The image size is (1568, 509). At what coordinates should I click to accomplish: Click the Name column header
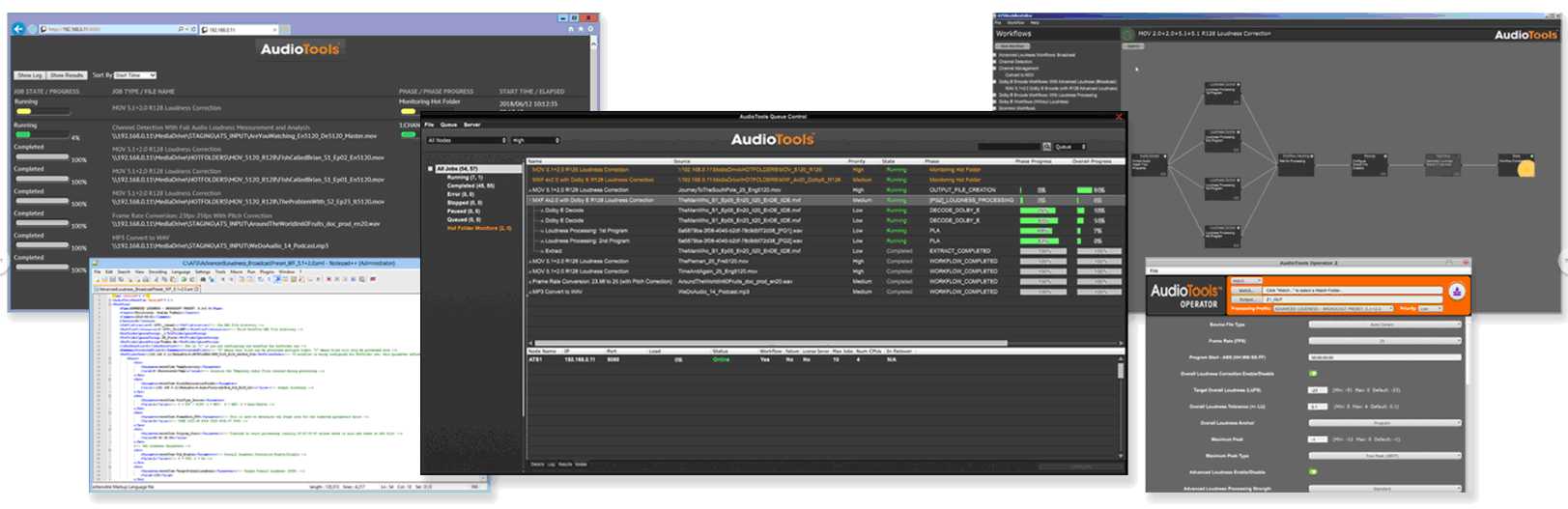535,161
